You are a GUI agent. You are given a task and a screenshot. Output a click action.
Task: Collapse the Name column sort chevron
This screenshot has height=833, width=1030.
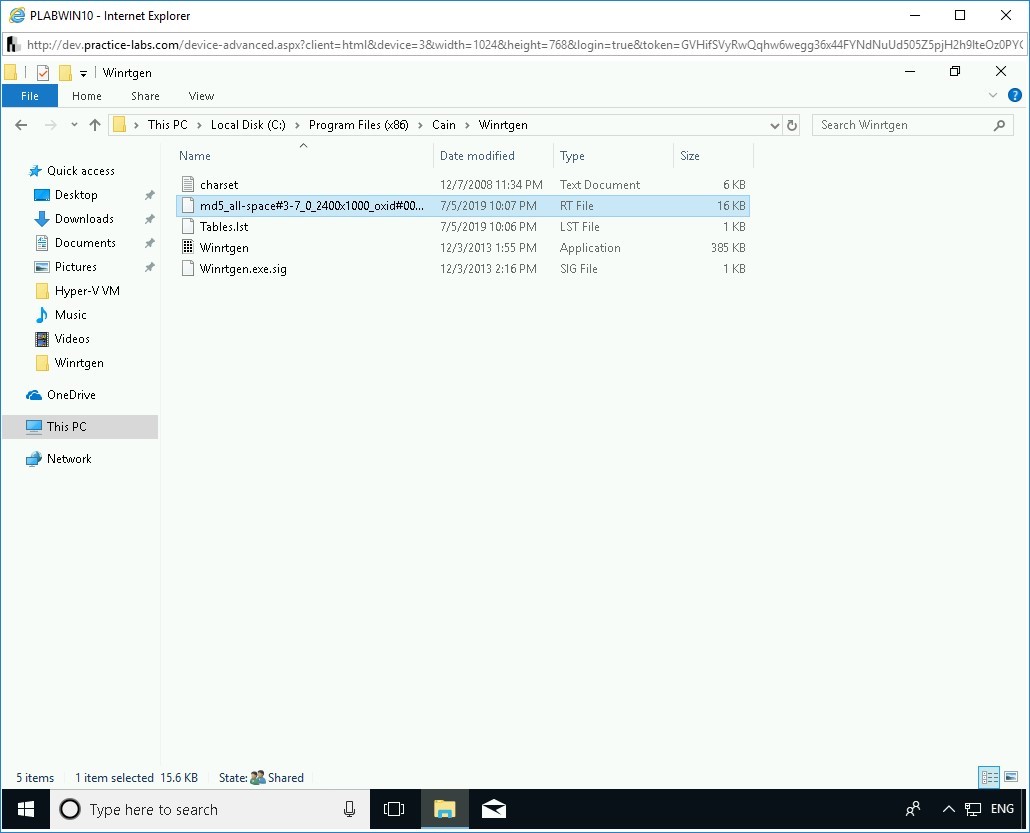coord(303,144)
